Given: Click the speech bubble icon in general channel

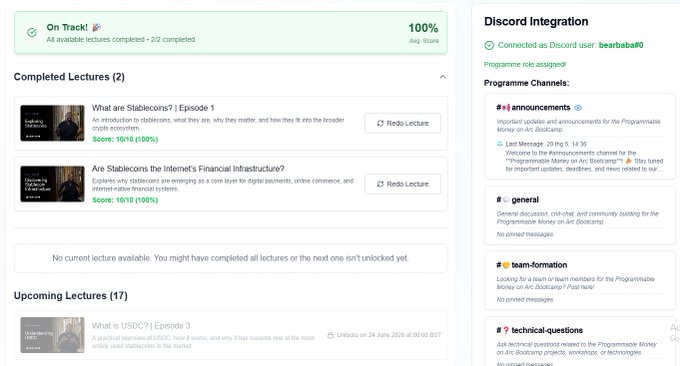Looking at the screenshot, I should (506, 200).
